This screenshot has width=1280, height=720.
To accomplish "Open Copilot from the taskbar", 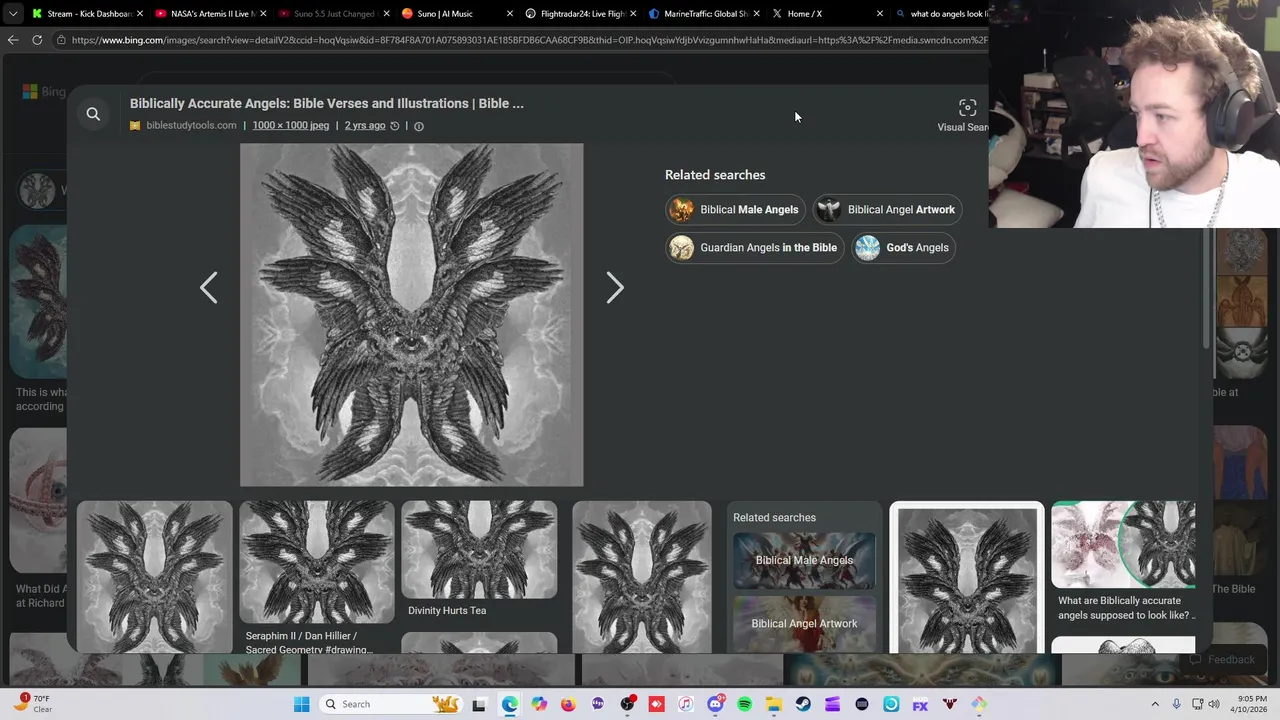I will (x=539, y=704).
